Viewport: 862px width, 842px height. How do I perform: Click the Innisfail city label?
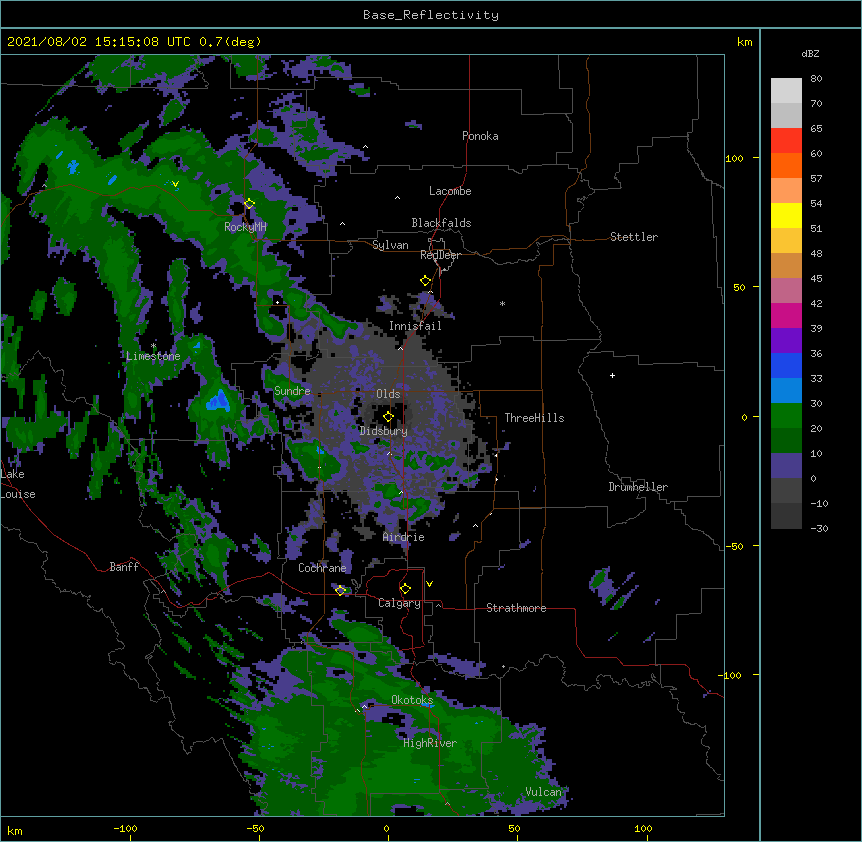pyautogui.click(x=415, y=326)
